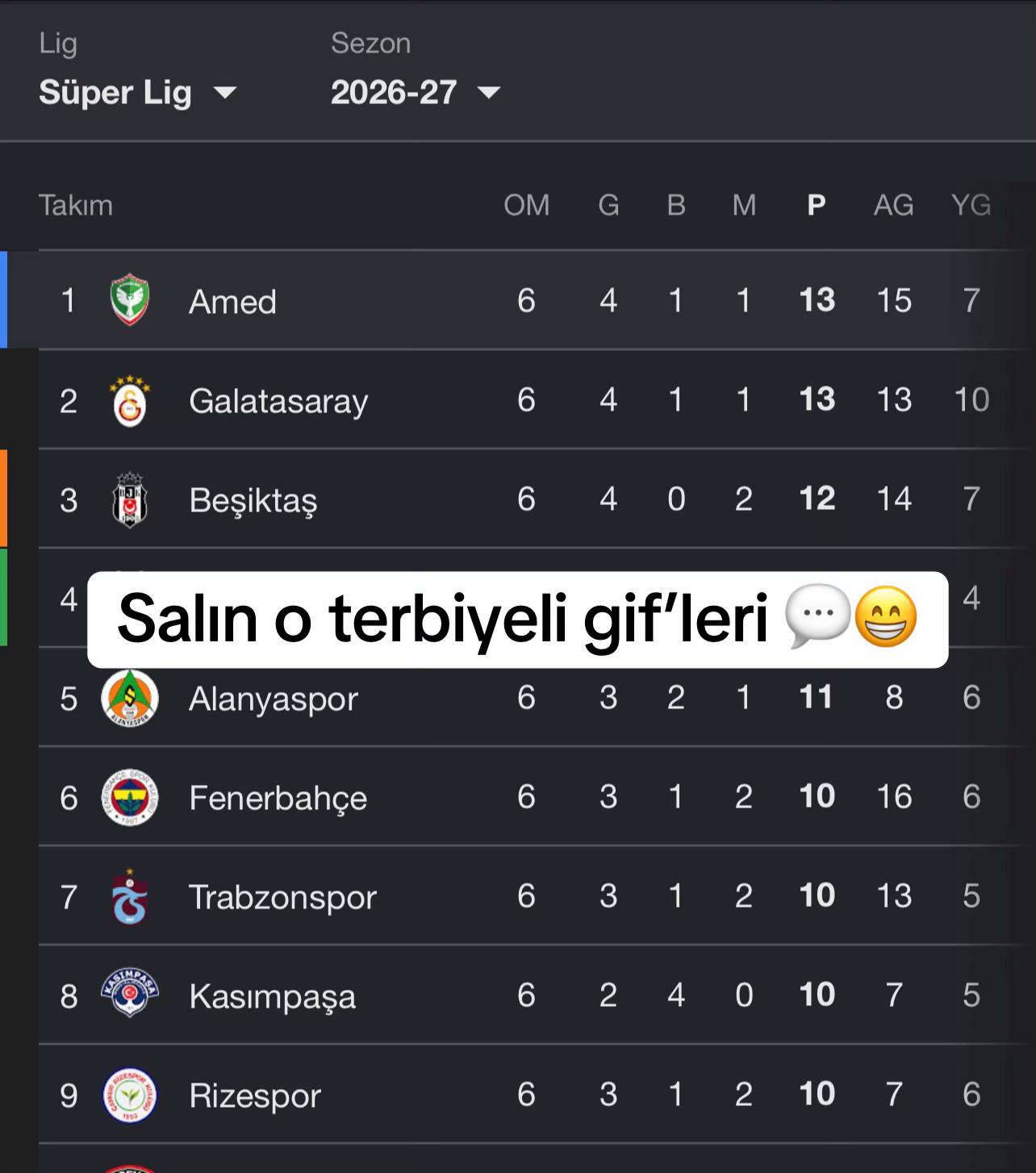Screen dimensions: 1036x1173
Task: Select the AG goals scored column header
Action: (894, 205)
